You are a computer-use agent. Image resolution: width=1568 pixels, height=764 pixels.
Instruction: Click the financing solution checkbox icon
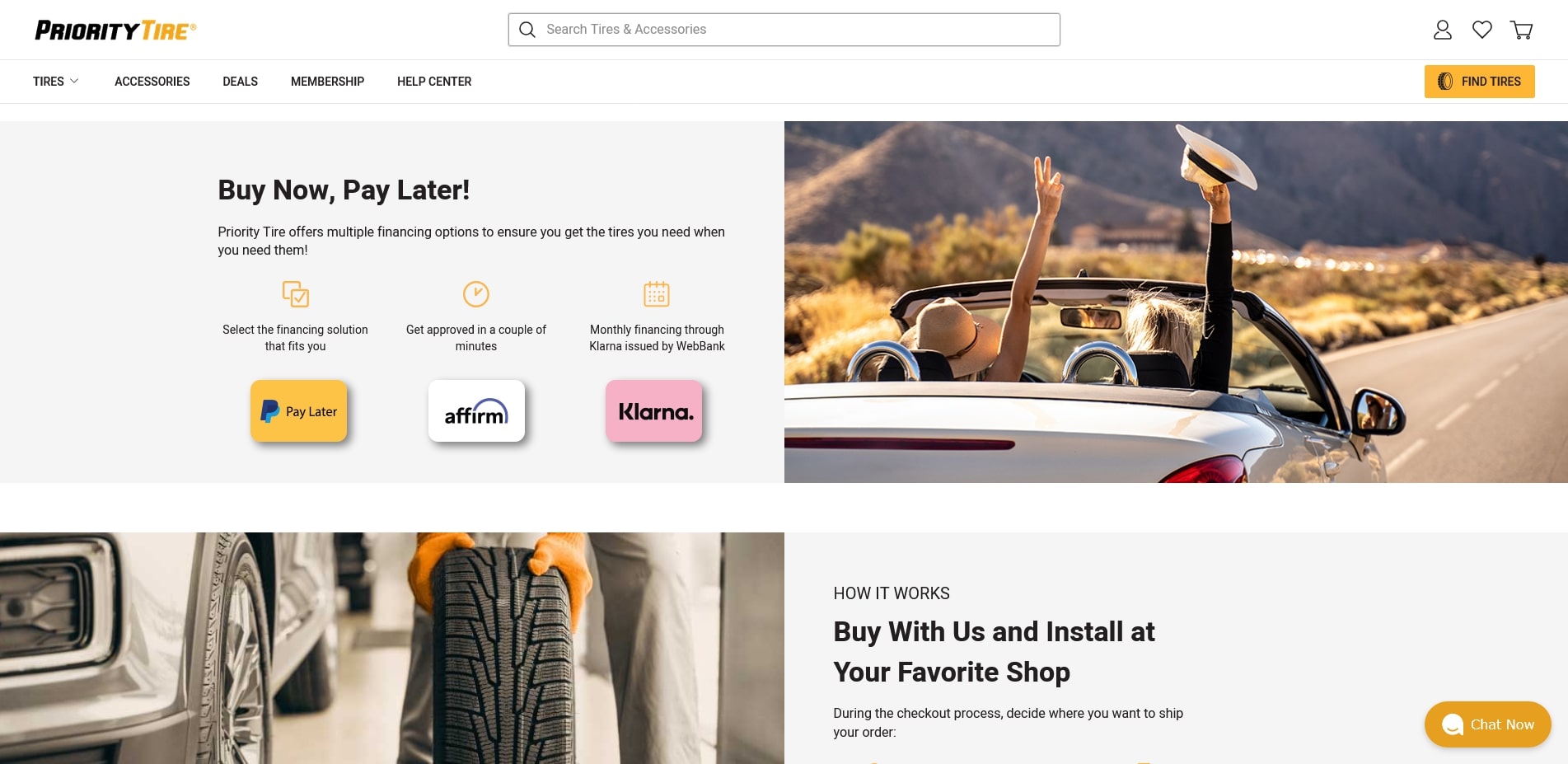295,294
